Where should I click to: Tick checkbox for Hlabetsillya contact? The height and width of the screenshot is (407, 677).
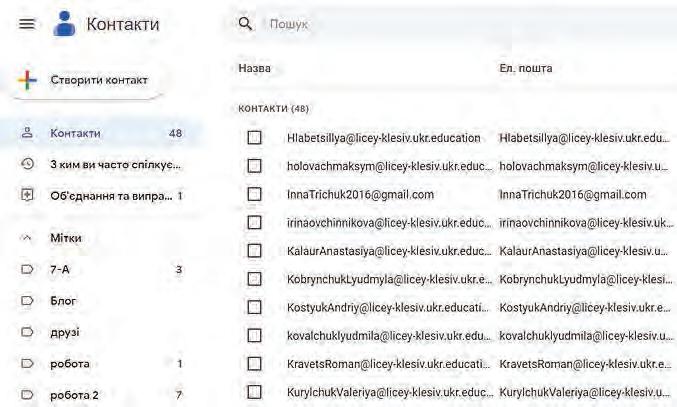pyautogui.click(x=254, y=138)
